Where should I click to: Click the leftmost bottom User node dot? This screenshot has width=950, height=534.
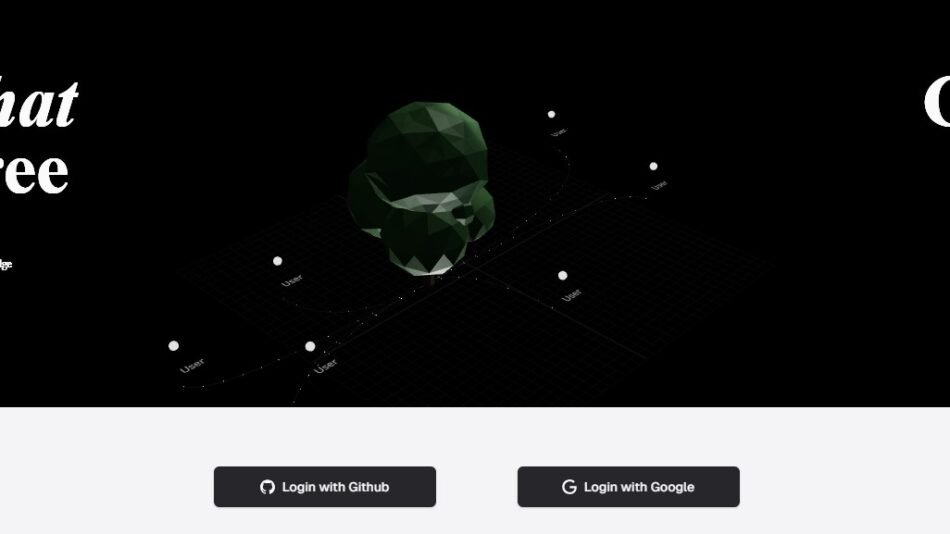[x=173, y=346]
